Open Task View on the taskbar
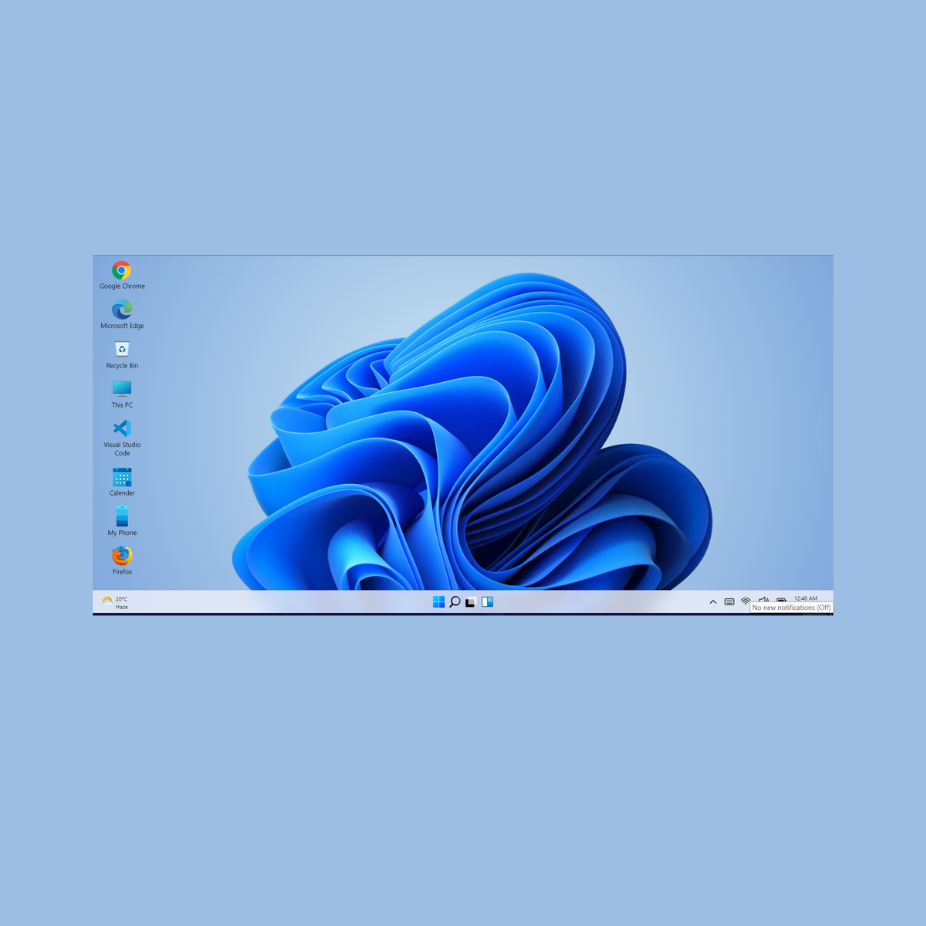Image resolution: width=926 pixels, height=926 pixels. pyautogui.click(x=470, y=602)
